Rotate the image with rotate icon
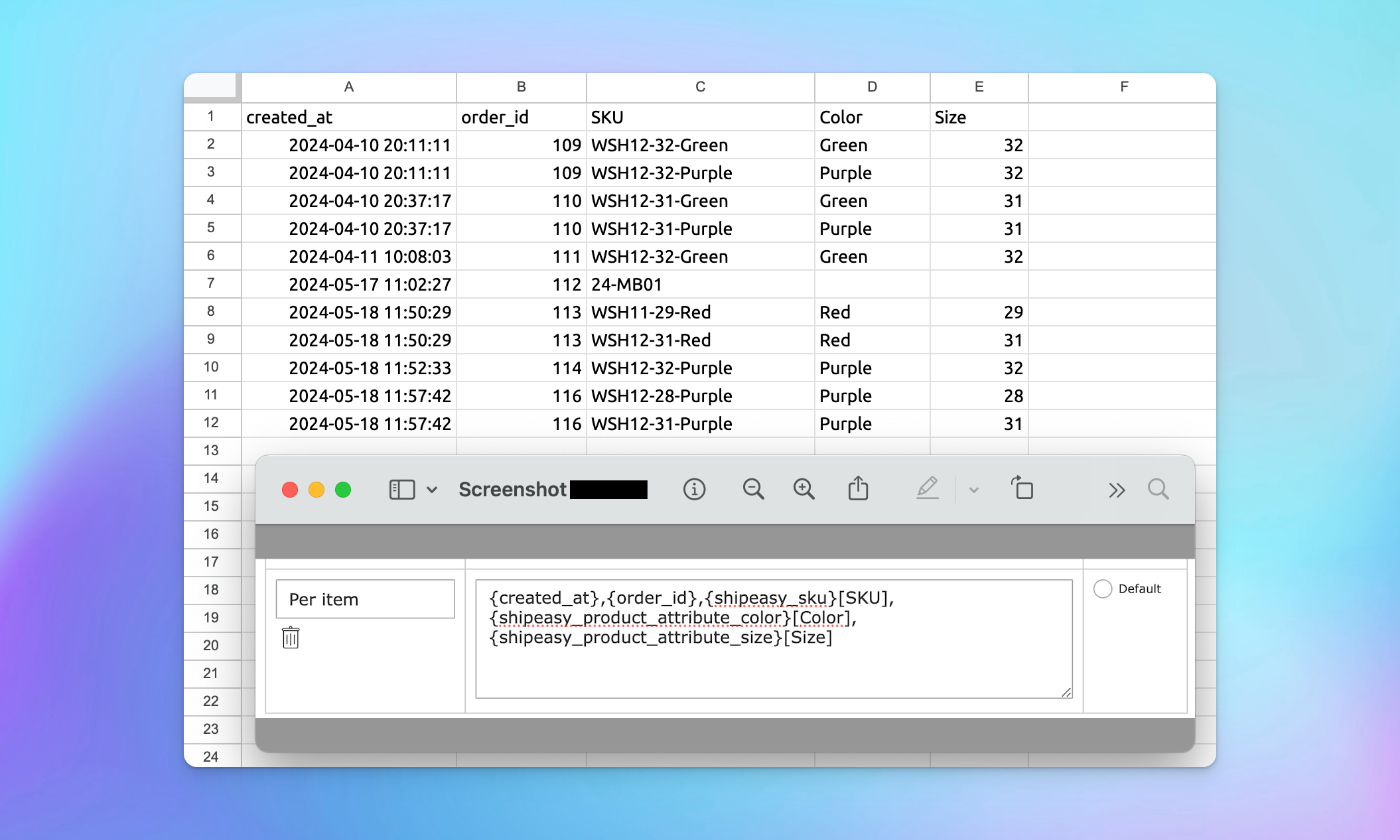This screenshot has height=840, width=1400. (x=1022, y=488)
